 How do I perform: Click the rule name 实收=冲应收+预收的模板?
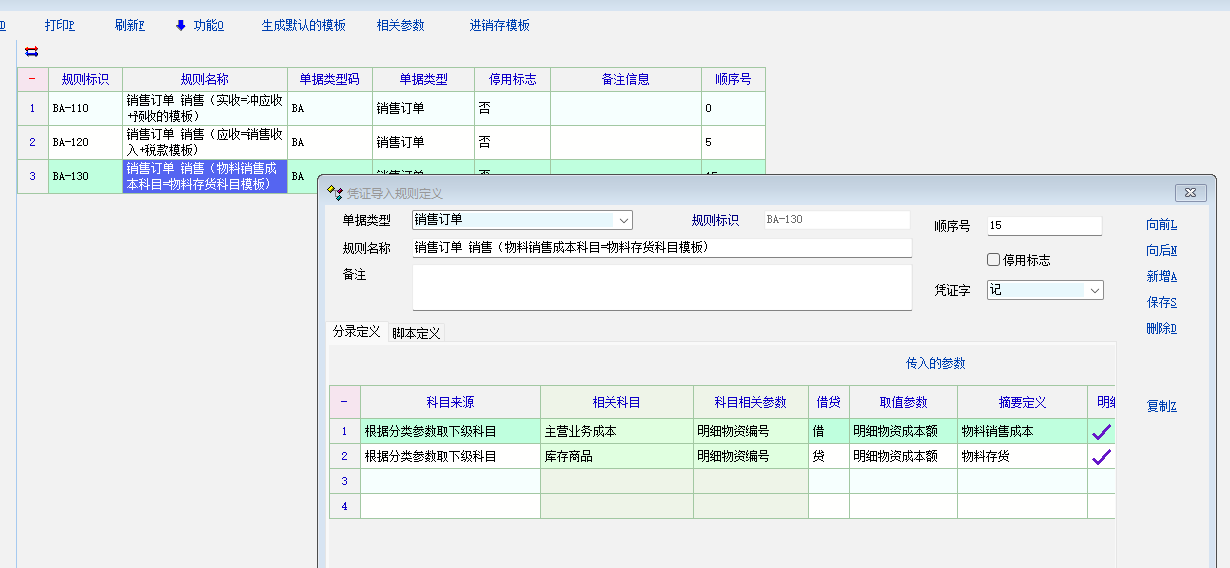[204, 108]
